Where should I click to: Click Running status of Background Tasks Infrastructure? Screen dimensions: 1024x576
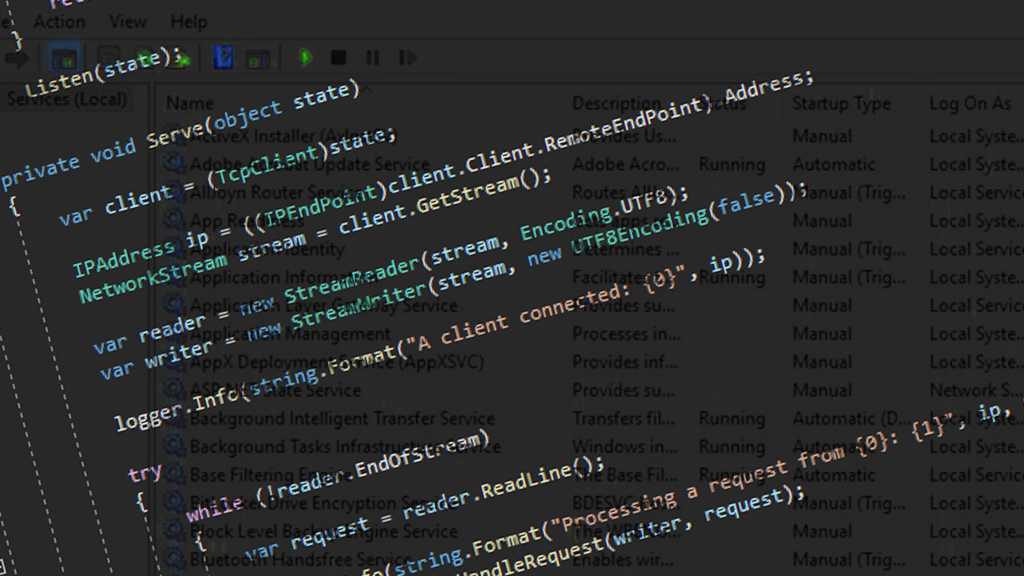point(731,447)
